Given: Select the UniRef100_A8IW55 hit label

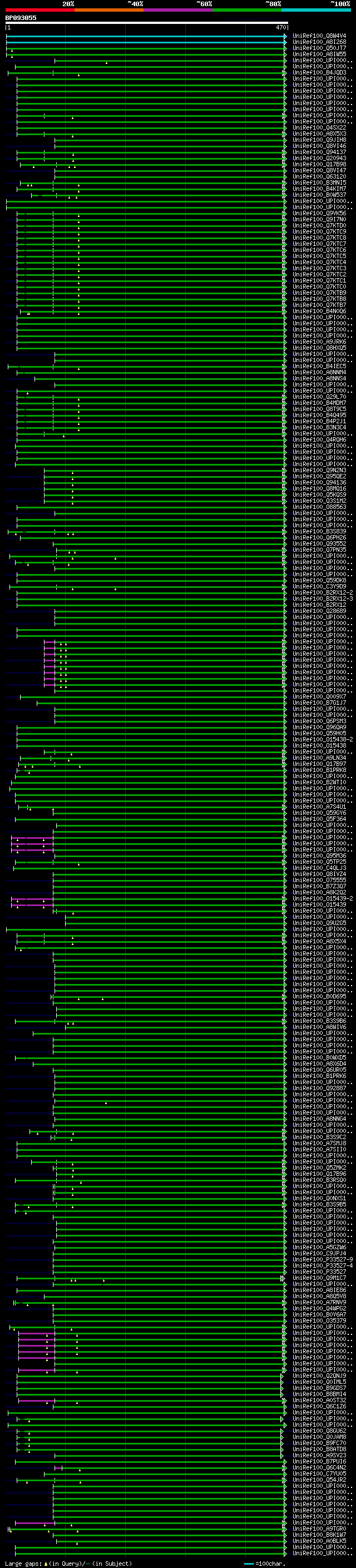Looking at the screenshot, I should coord(319,54).
